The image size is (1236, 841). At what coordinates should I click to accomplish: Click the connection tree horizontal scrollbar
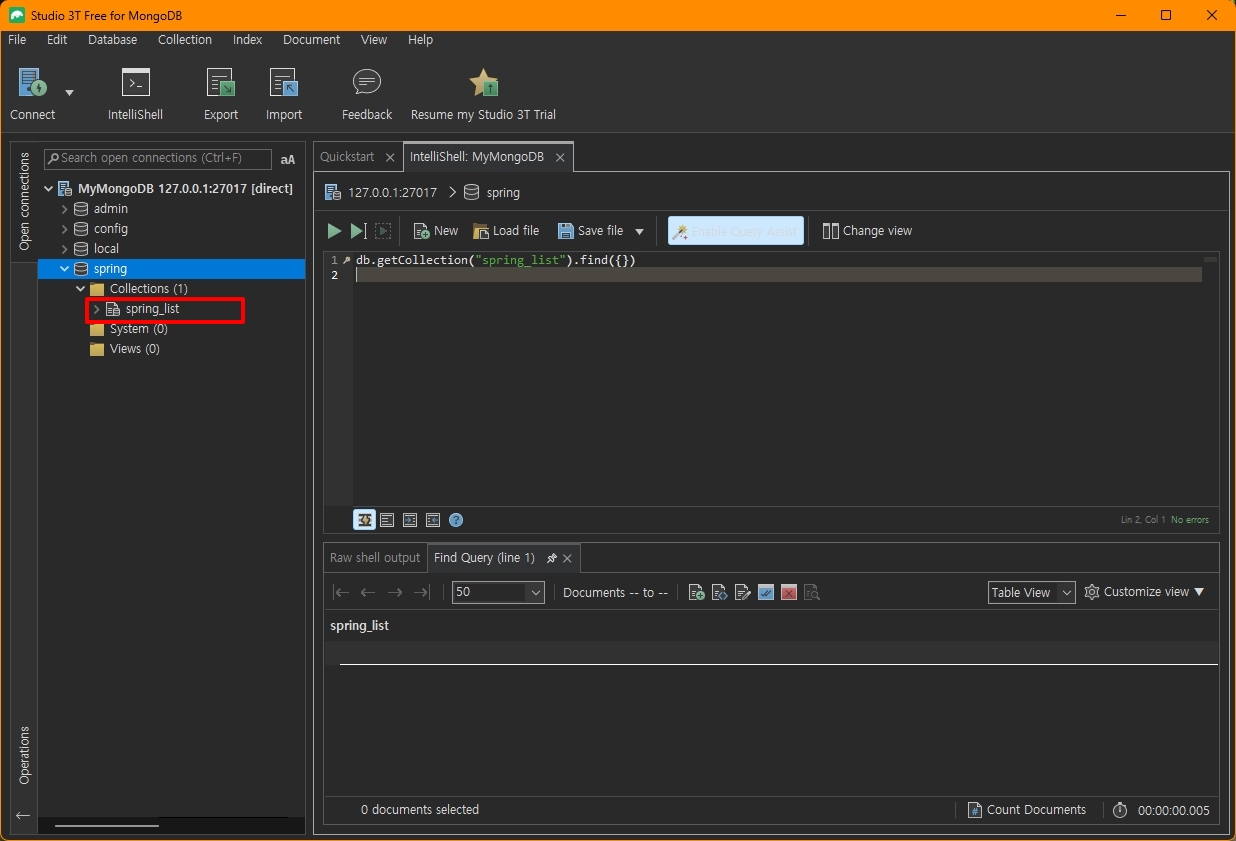[x=107, y=826]
